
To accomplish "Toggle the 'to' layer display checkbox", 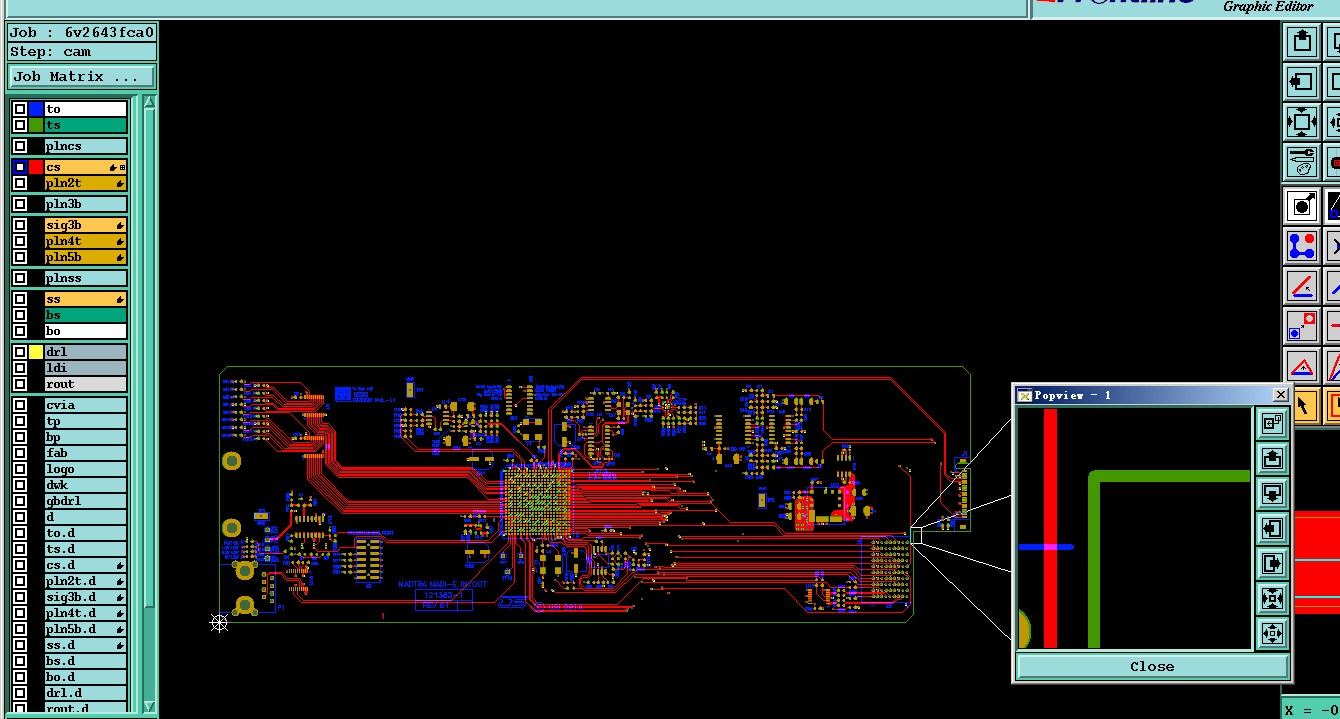I will pyautogui.click(x=20, y=109).
